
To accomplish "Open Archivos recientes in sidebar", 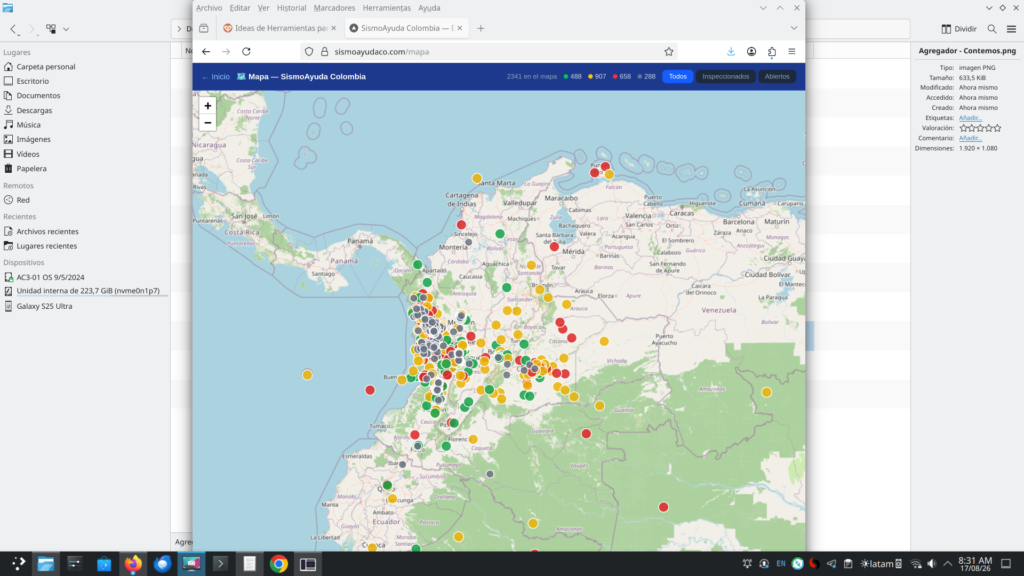I will [47, 231].
